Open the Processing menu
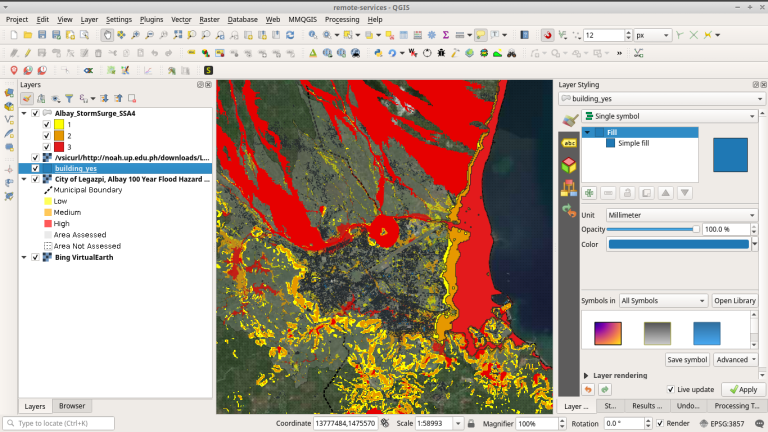768x432 pixels. tap(342, 20)
